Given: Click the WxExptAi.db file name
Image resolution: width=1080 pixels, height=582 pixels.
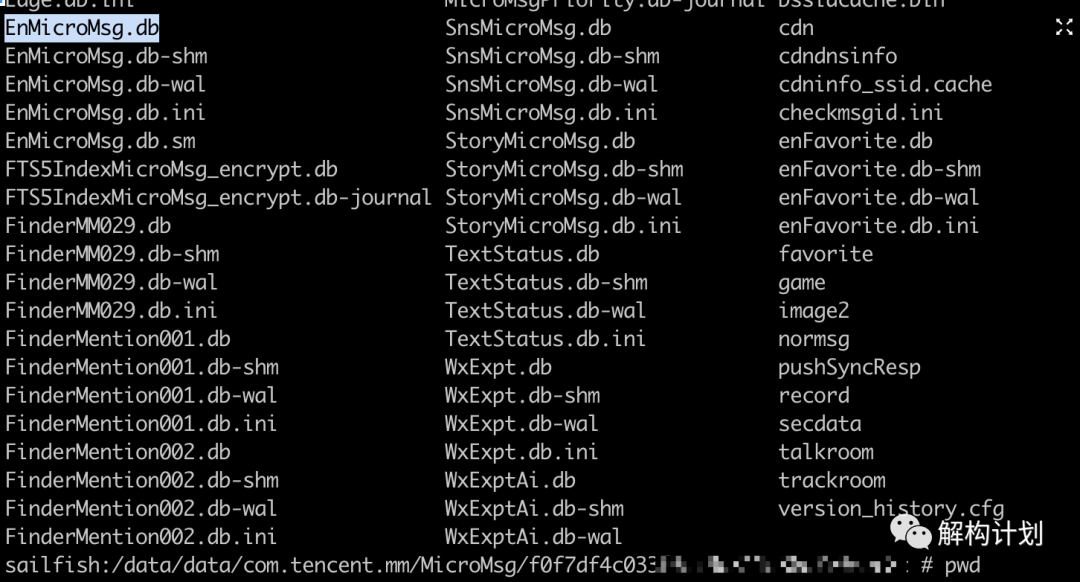Looking at the screenshot, I should coord(510,480).
